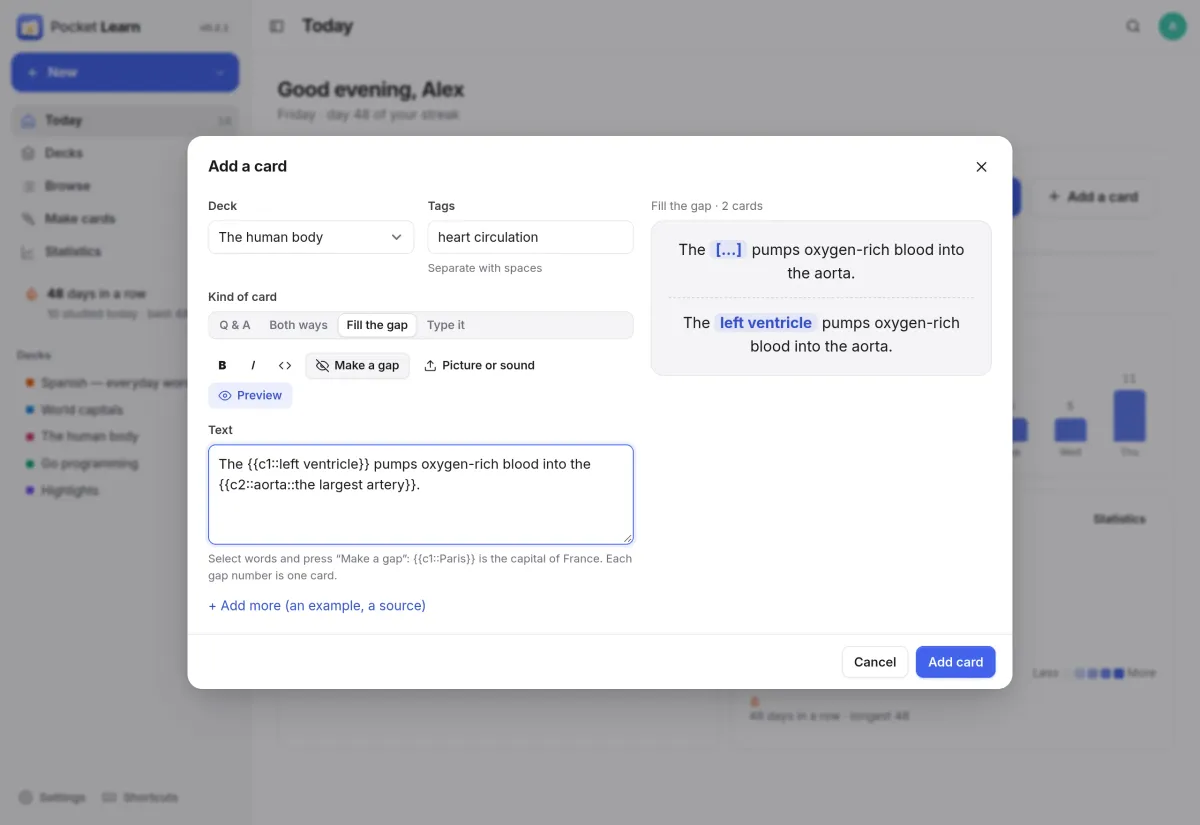Go to Today in the sidebar
The image size is (1200, 825).
point(125,120)
